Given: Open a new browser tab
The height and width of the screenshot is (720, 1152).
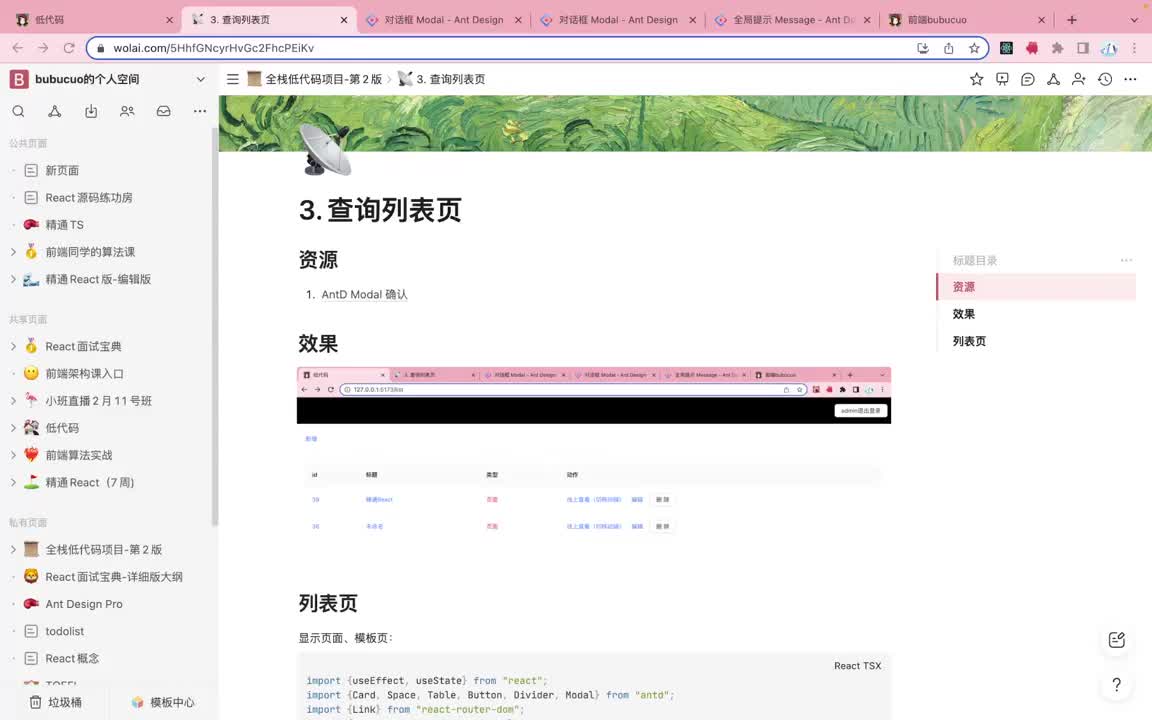Looking at the screenshot, I should 1072,20.
